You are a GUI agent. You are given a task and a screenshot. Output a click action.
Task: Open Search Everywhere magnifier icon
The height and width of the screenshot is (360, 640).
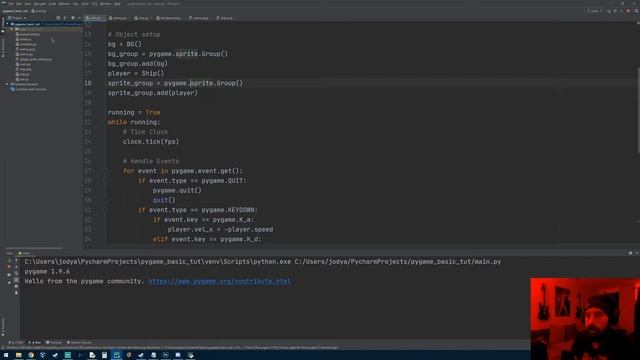636,11
